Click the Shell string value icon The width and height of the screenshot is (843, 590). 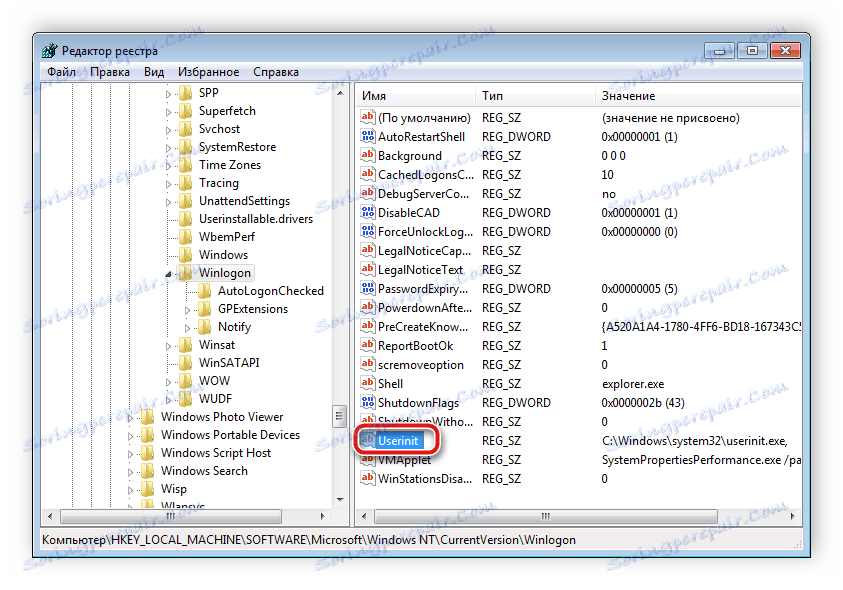(x=368, y=383)
